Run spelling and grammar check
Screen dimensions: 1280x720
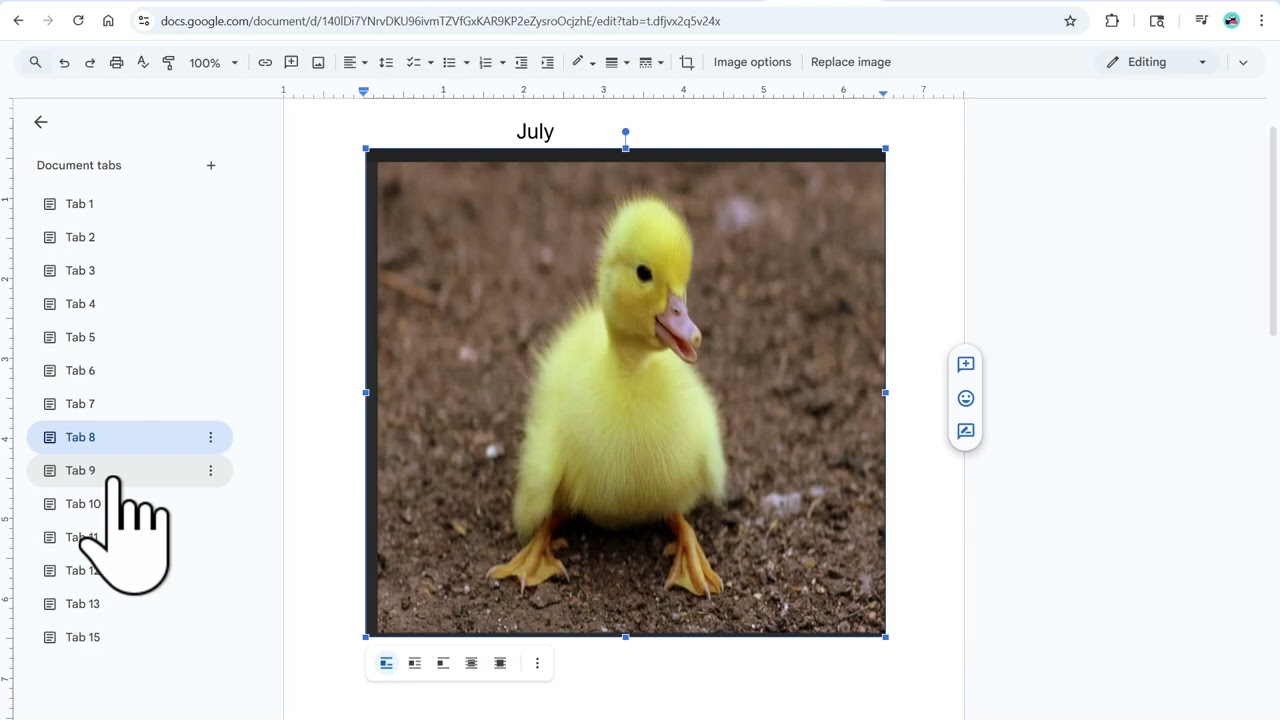tap(142, 62)
